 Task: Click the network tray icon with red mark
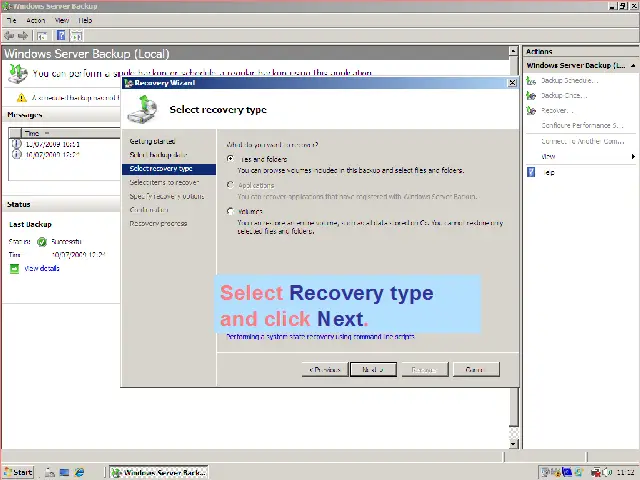(596, 472)
